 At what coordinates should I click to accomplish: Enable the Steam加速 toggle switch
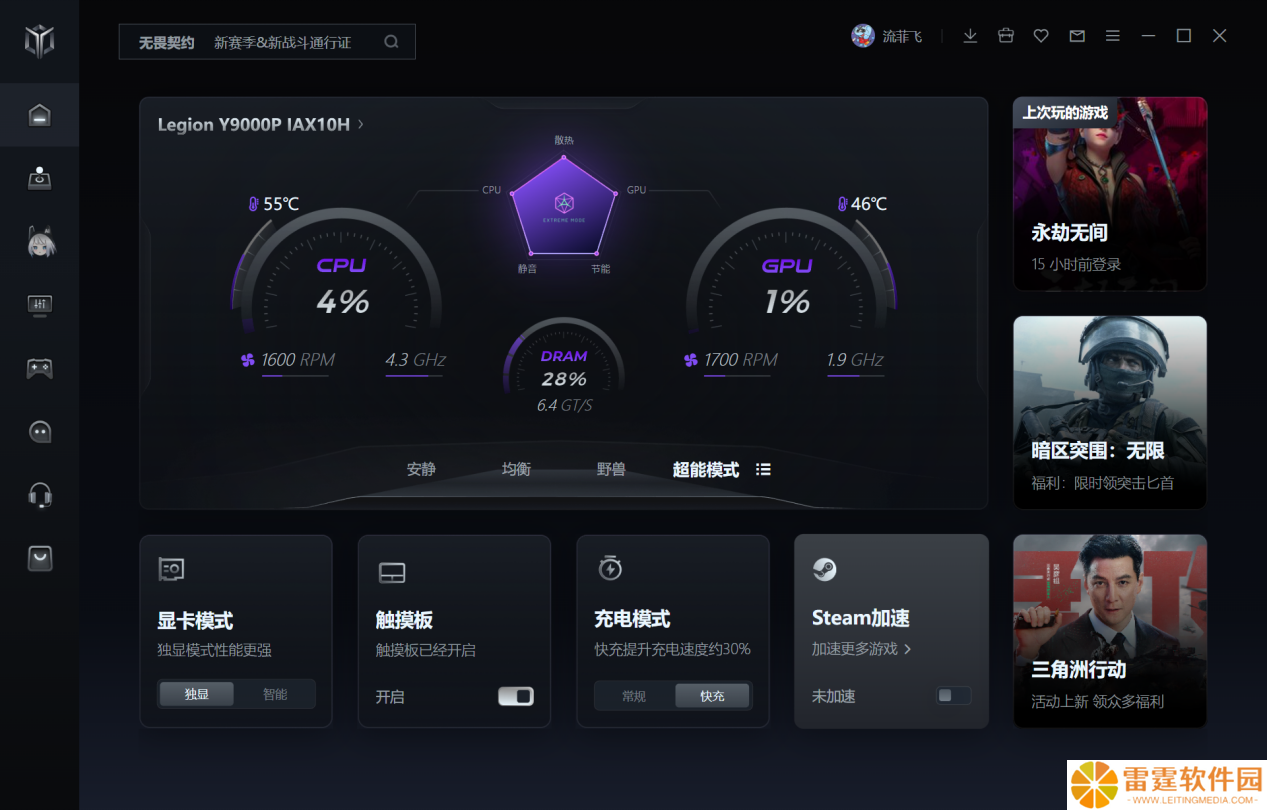pyautogui.click(x=953, y=695)
